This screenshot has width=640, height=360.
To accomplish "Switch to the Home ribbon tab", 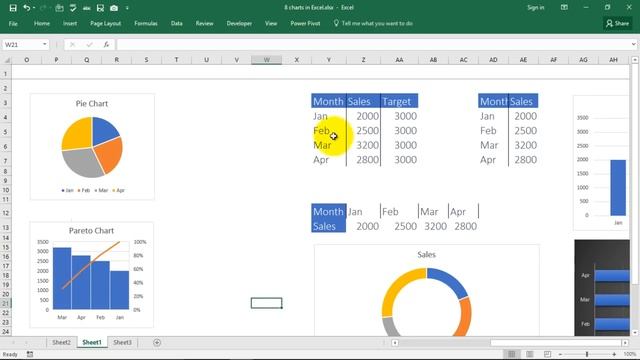I will click(x=42, y=24).
